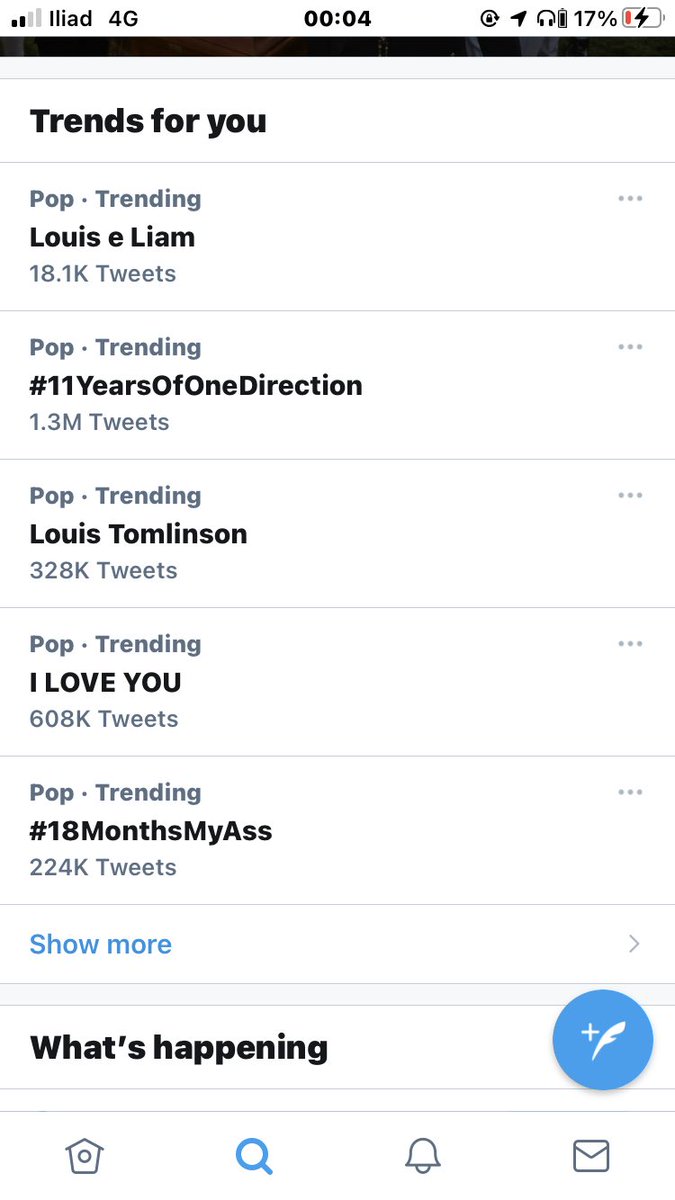Open more options for #11YearsOfOneDirection trend

tap(630, 346)
